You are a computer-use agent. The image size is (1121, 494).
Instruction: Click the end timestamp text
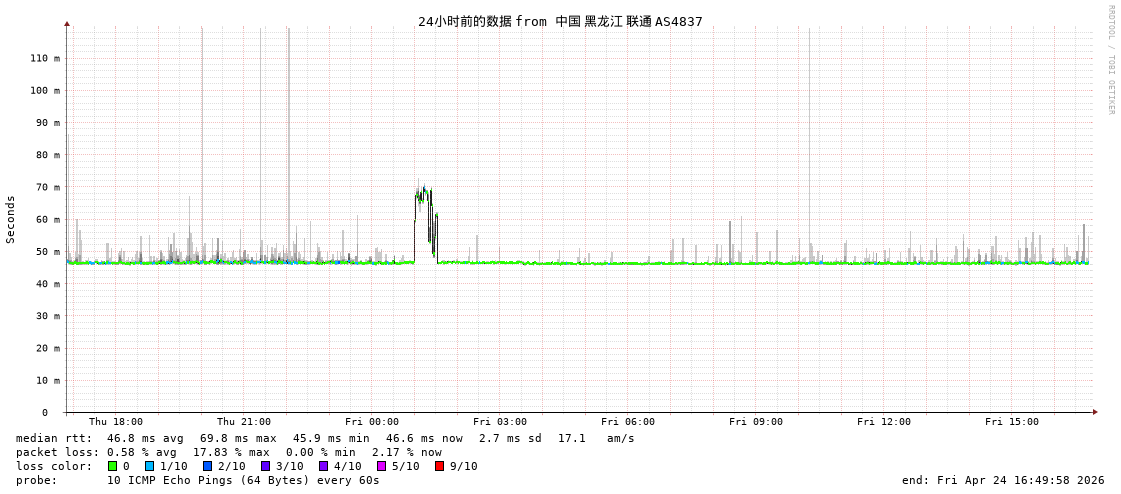point(1003,480)
